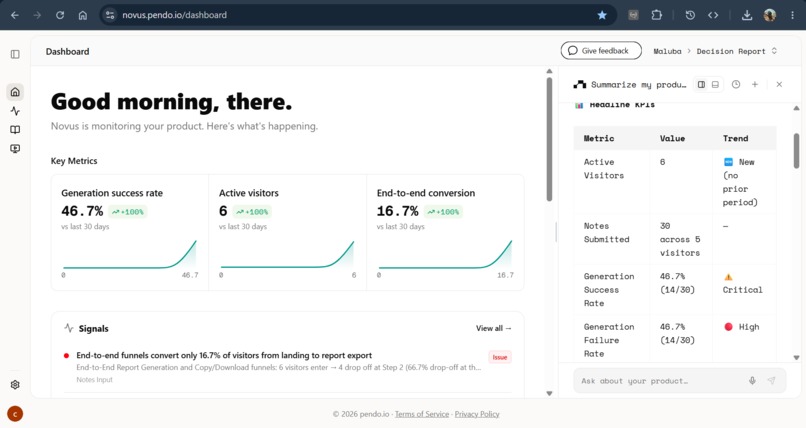Switch chat panel to side-by-side layout
806x428 pixels.
click(701, 84)
